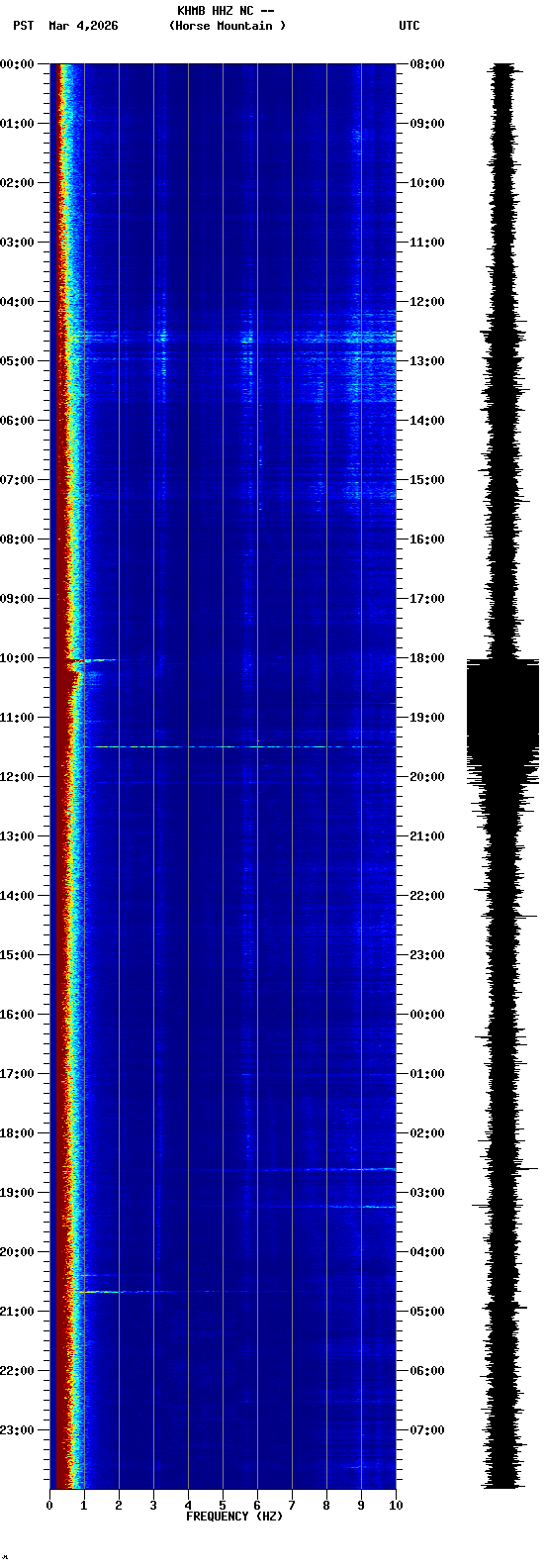Click the 04:00 label on PST axis
The image size is (546, 1568).
pyautogui.click(x=17, y=302)
